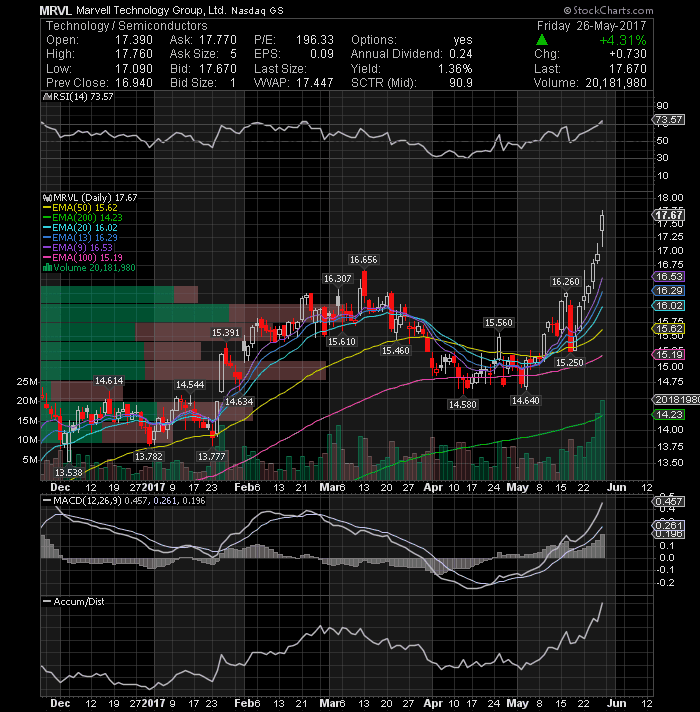The image size is (700, 712).
Task: Click the Prev Close value 16.940
Action: click(134, 83)
